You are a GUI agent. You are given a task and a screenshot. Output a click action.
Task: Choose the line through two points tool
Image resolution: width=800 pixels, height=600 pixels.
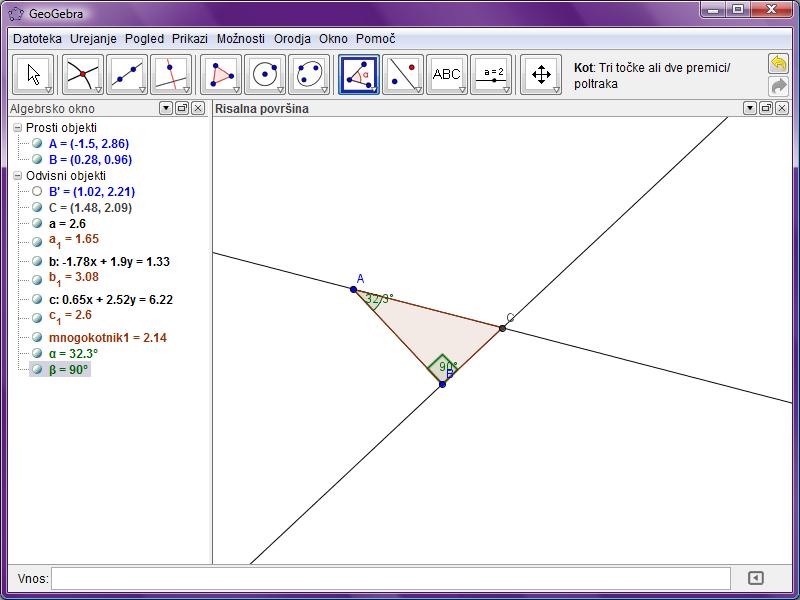126,74
